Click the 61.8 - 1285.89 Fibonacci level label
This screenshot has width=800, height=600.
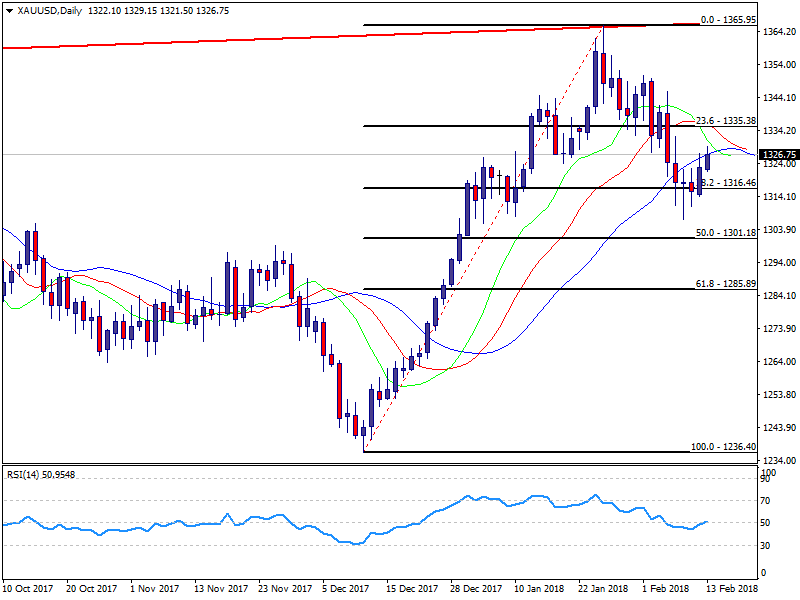726,283
